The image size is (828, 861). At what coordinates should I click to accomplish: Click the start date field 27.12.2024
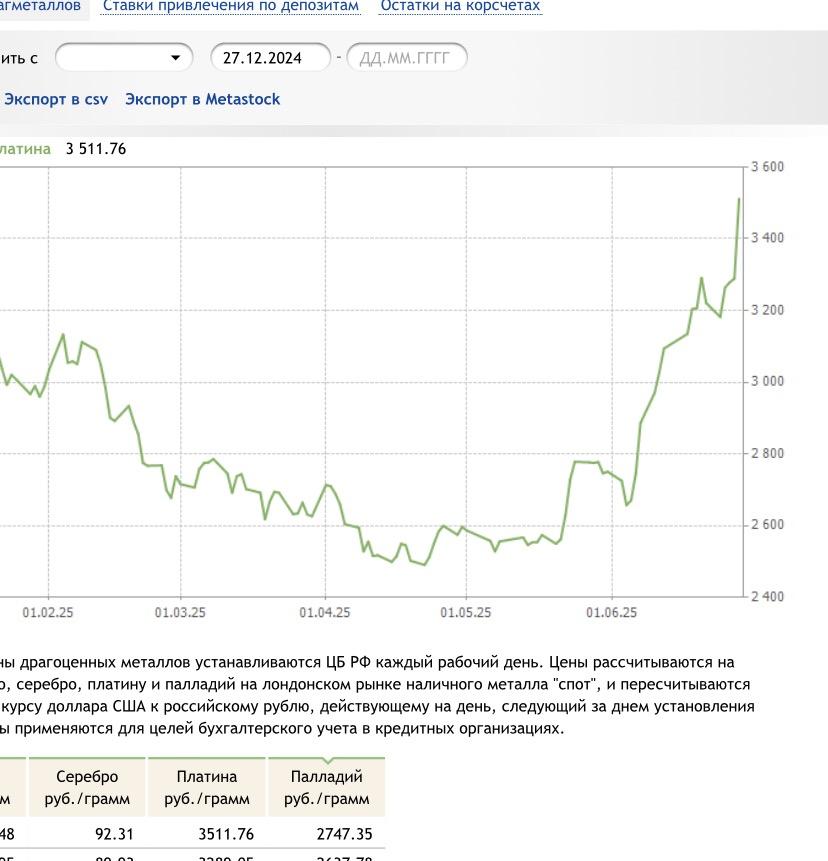(271, 58)
